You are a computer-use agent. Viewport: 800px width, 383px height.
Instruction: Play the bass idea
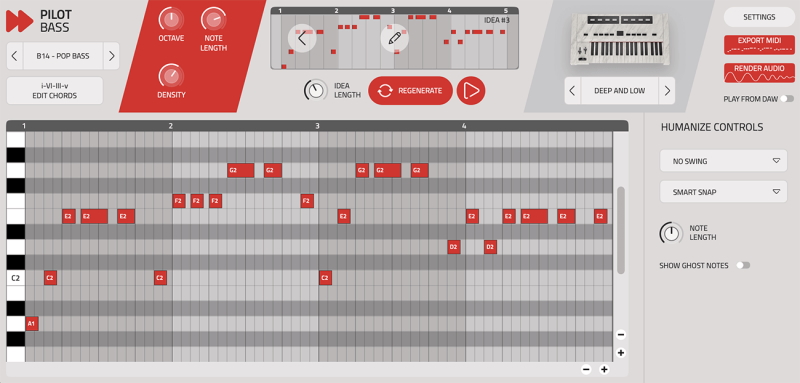[x=471, y=91]
